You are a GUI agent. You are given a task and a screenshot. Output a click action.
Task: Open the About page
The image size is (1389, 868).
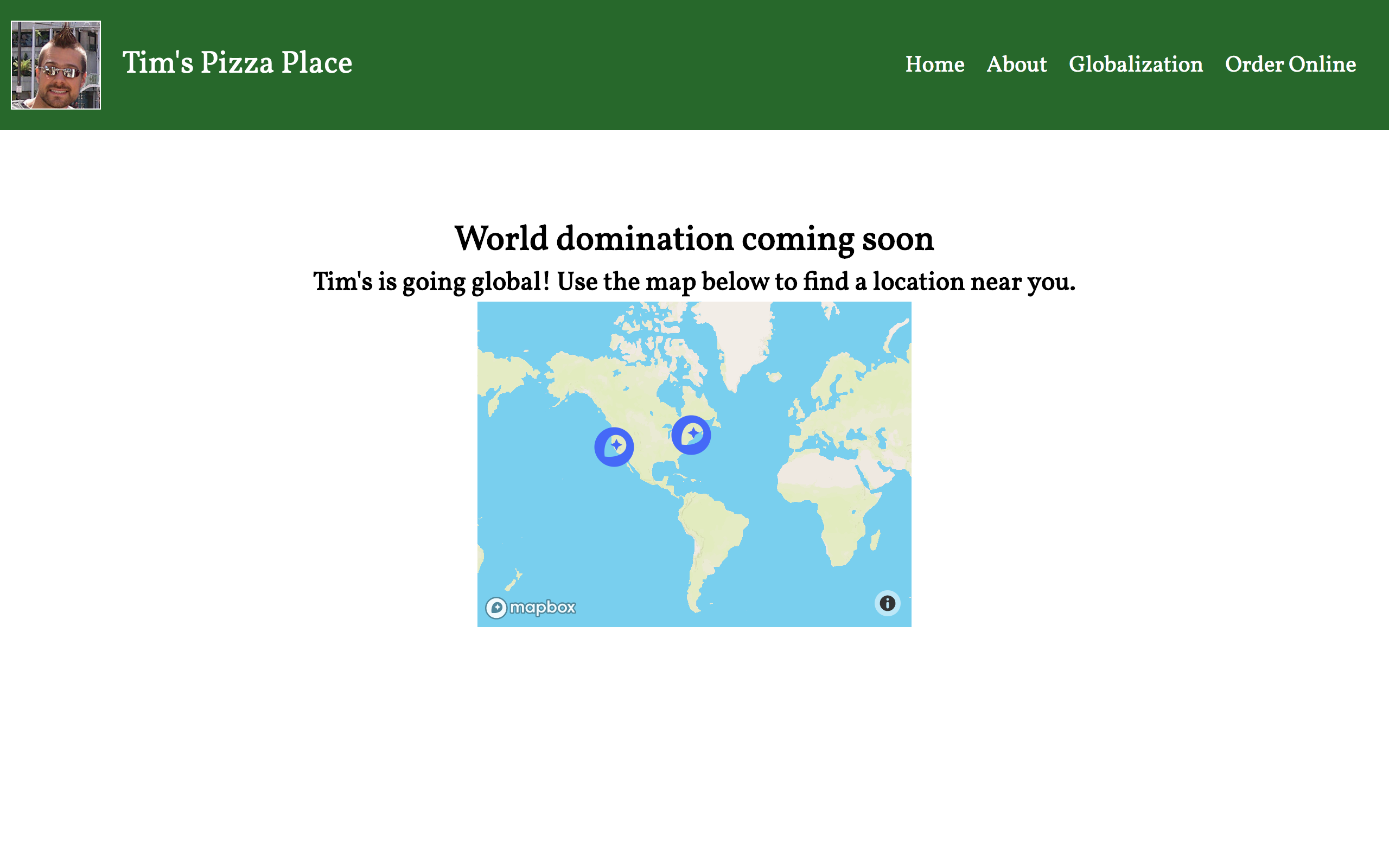coord(1016,65)
